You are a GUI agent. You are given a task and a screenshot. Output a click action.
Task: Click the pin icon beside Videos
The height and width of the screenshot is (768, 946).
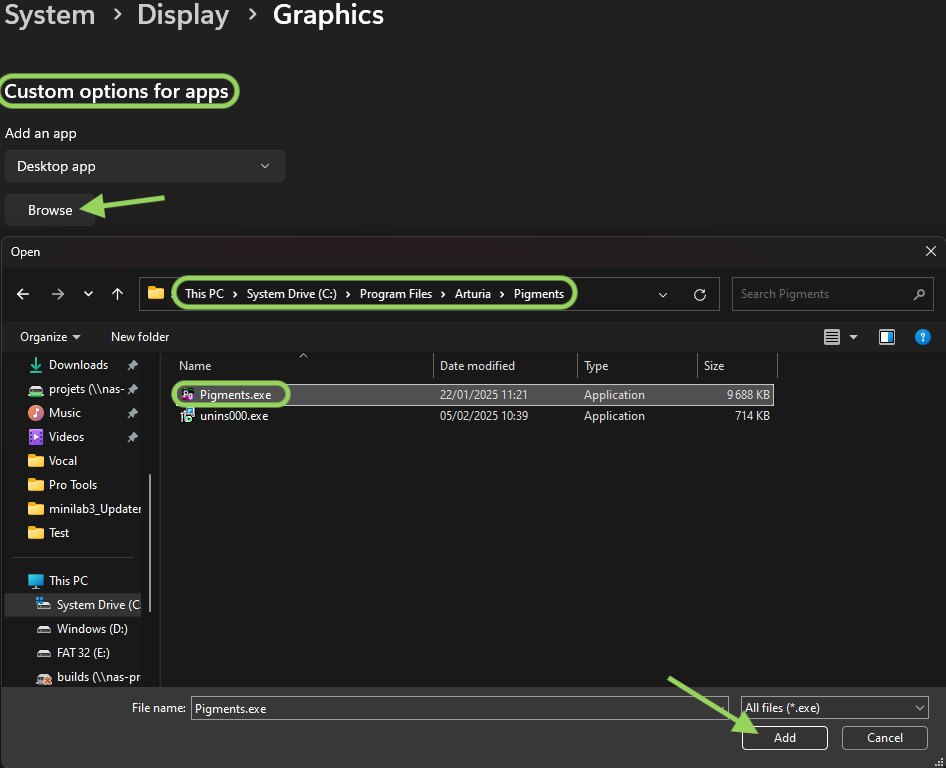[133, 437]
